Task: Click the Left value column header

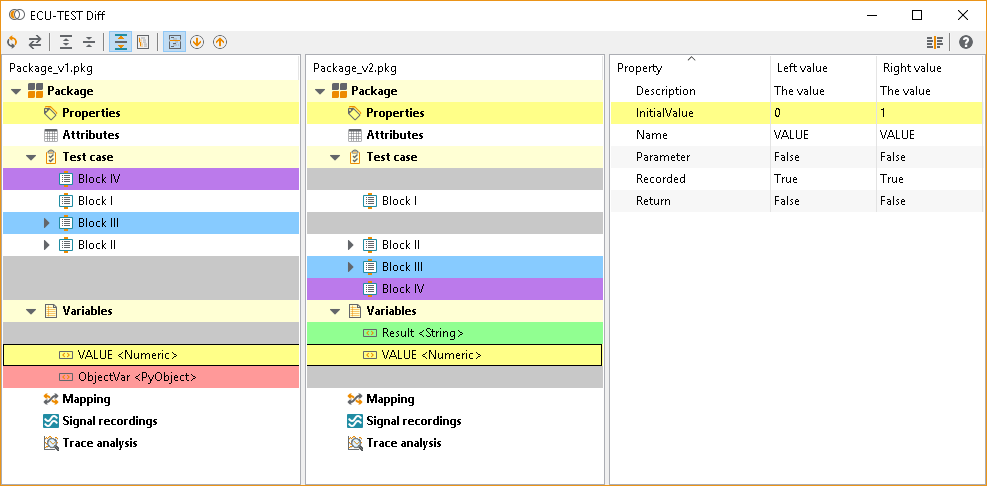Action: point(823,68)
